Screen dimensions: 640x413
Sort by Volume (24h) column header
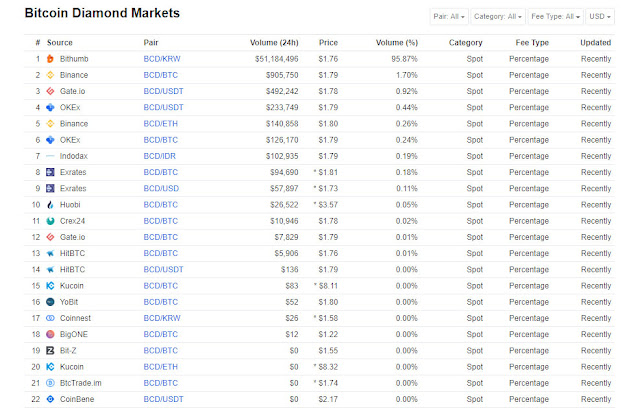(274, 42)
